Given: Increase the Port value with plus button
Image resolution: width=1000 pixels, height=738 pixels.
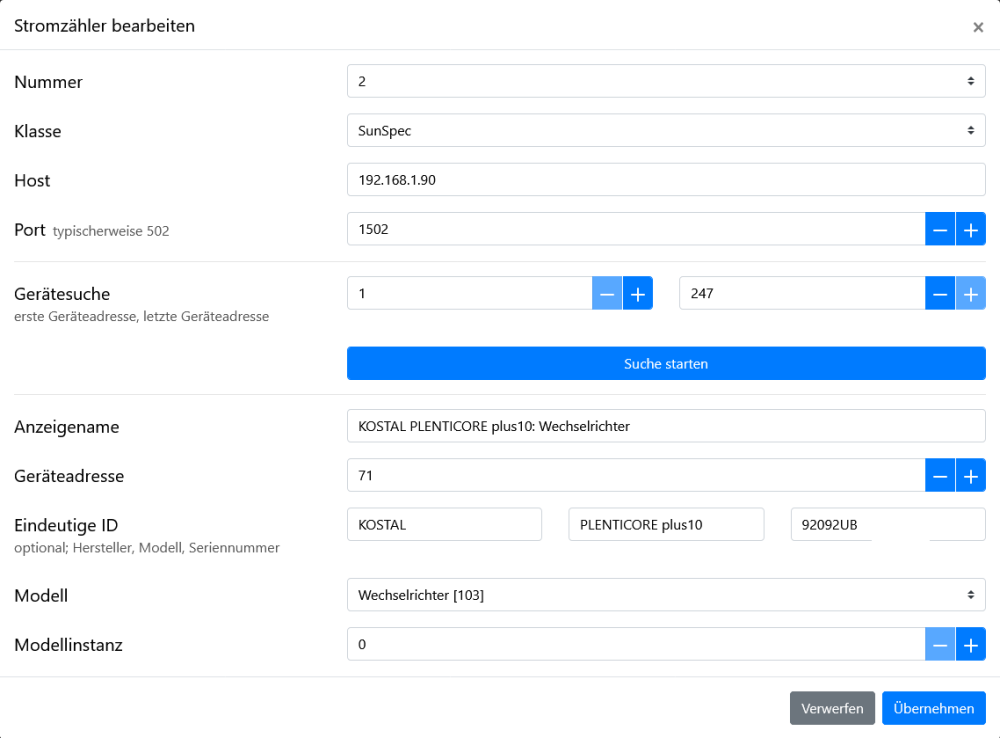Looking at the screenshot, I should tap(970, 229).
